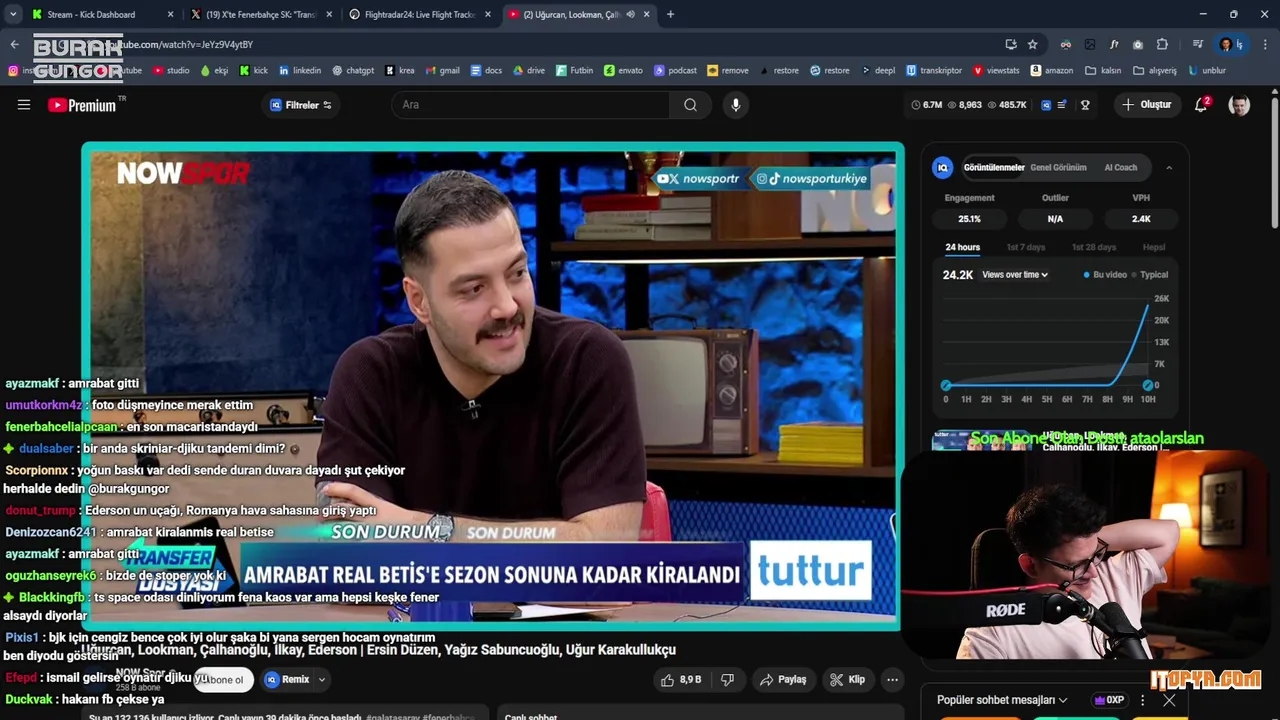Image resolution: width=1280 pixels, height=720 pixels.
Task: Collapse the vidIQ stats panel chevron
Action: pos(1169,168)
